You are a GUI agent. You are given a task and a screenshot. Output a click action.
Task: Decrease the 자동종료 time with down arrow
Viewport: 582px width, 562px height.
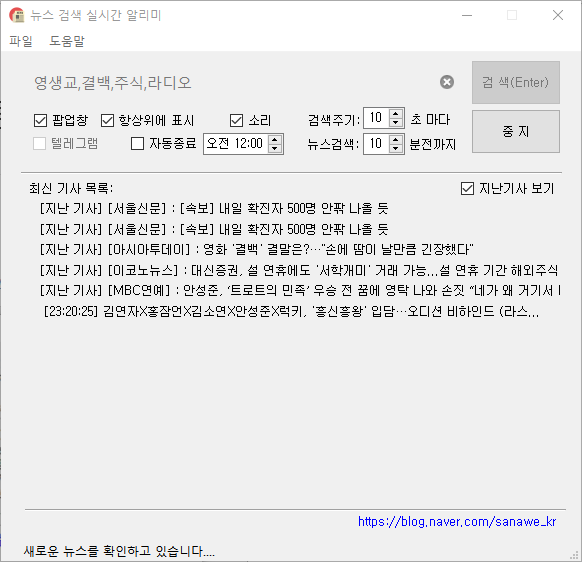pos(275,148)
